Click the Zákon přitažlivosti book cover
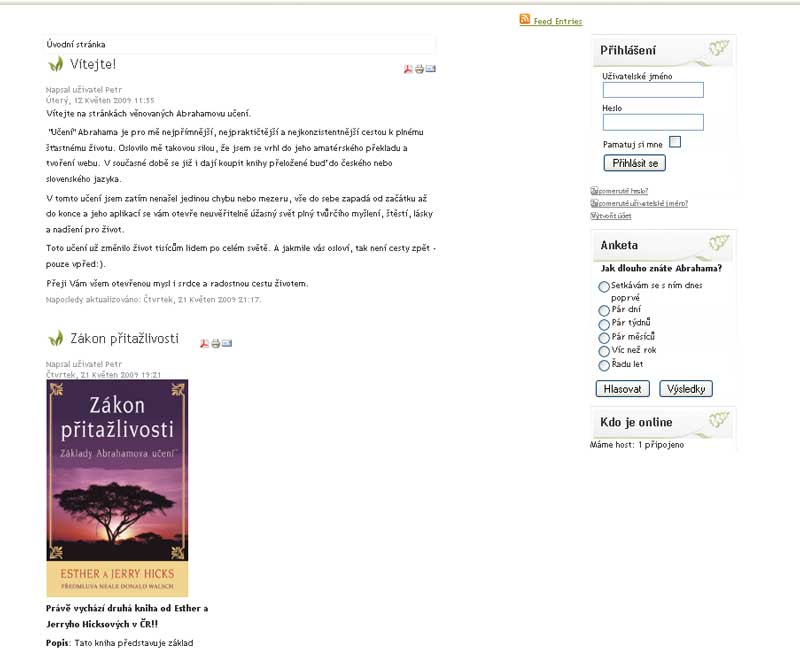 (117, 488)
